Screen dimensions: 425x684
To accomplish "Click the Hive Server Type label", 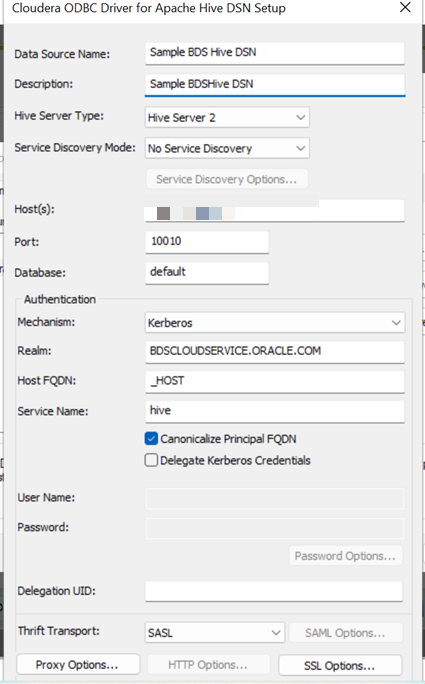I will [x=59, y=116].
